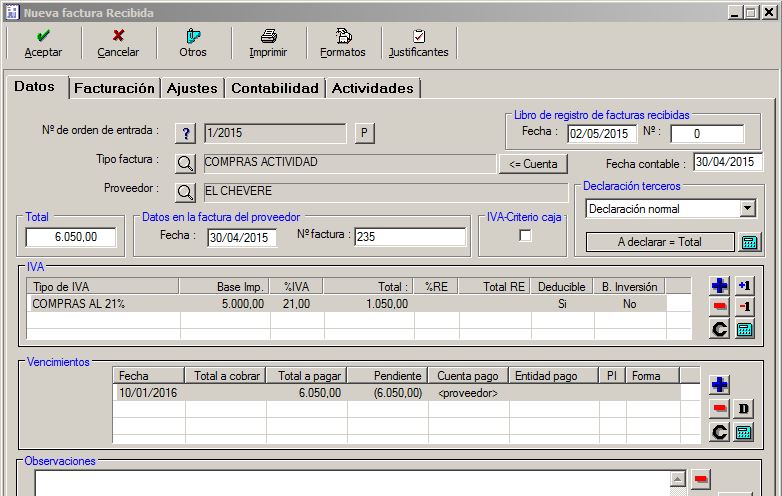Click the order number field 1/2015
This screenshot has width=782, height=496.
tap(275, 133)
